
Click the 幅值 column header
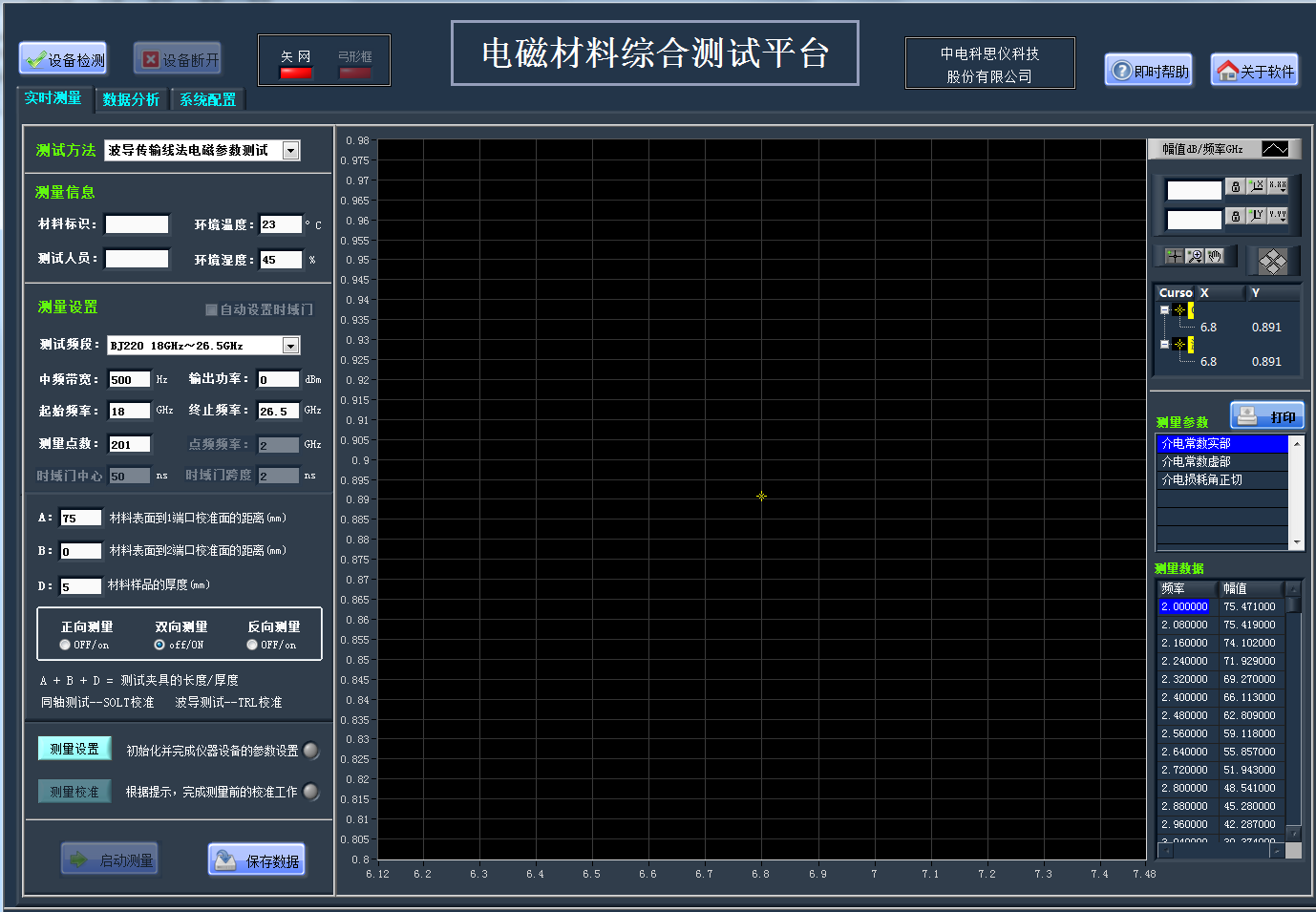[1252, 589]
